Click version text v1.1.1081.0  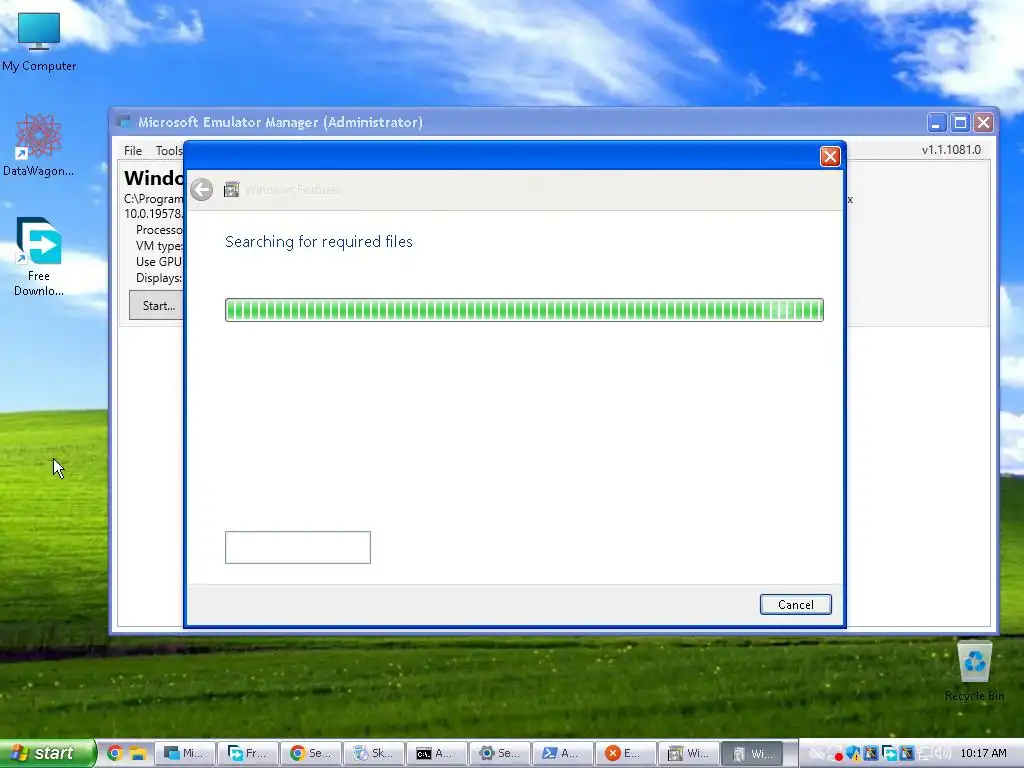click(x=951, y=150)
